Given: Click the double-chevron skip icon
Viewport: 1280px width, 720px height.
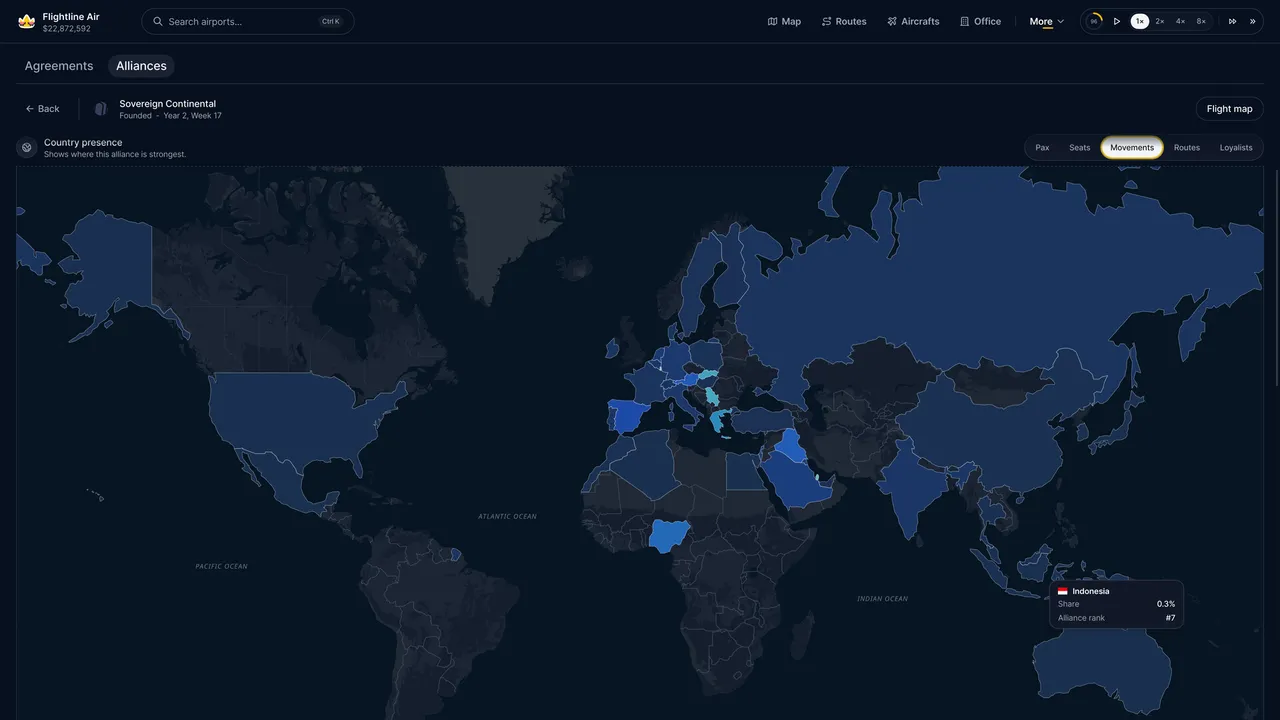Looking at the screenshot, I should pos(1252,21).
